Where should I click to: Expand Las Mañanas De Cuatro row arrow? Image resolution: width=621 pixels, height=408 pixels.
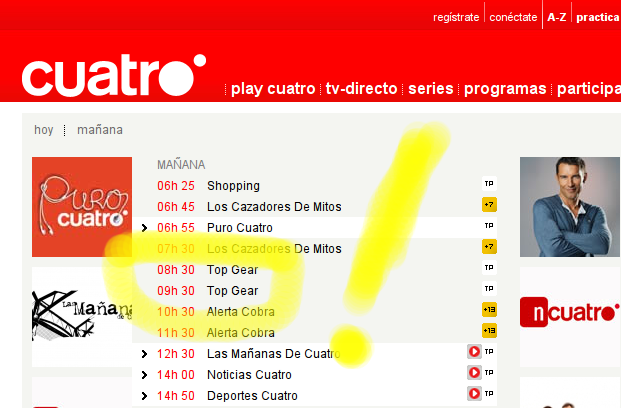pos(144,353)
